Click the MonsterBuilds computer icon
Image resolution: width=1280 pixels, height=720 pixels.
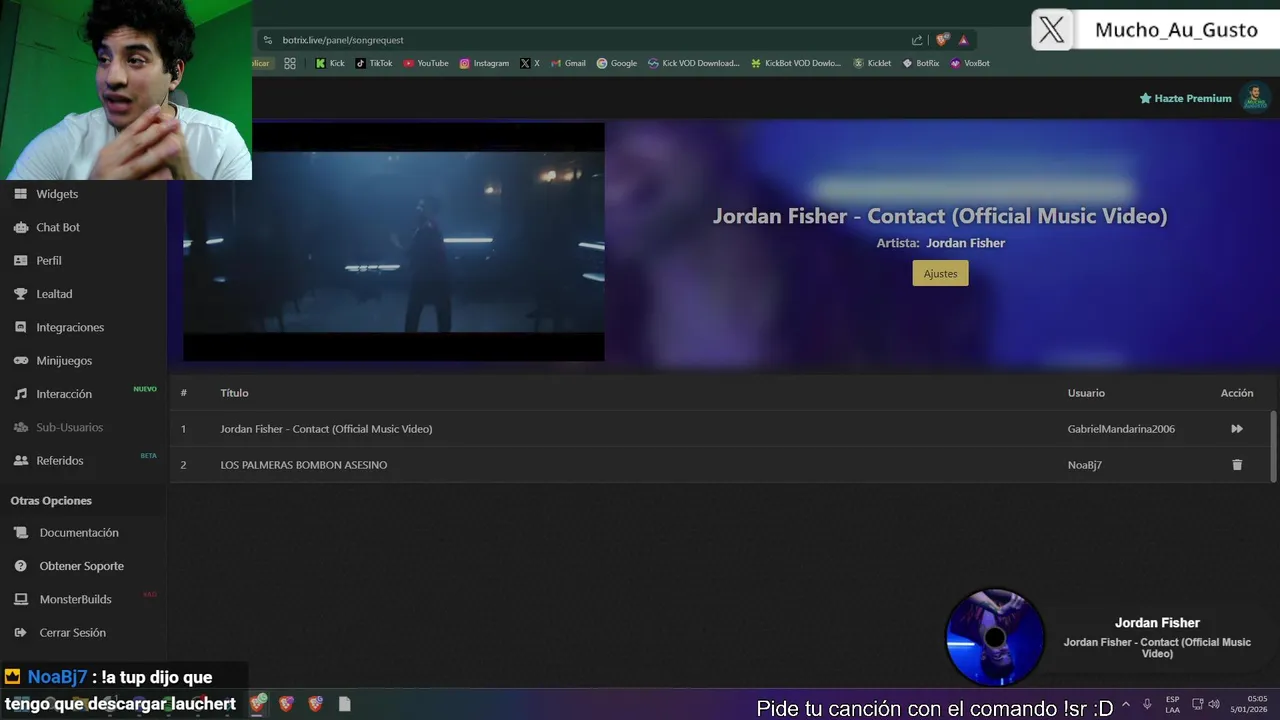tap(20, 599)
